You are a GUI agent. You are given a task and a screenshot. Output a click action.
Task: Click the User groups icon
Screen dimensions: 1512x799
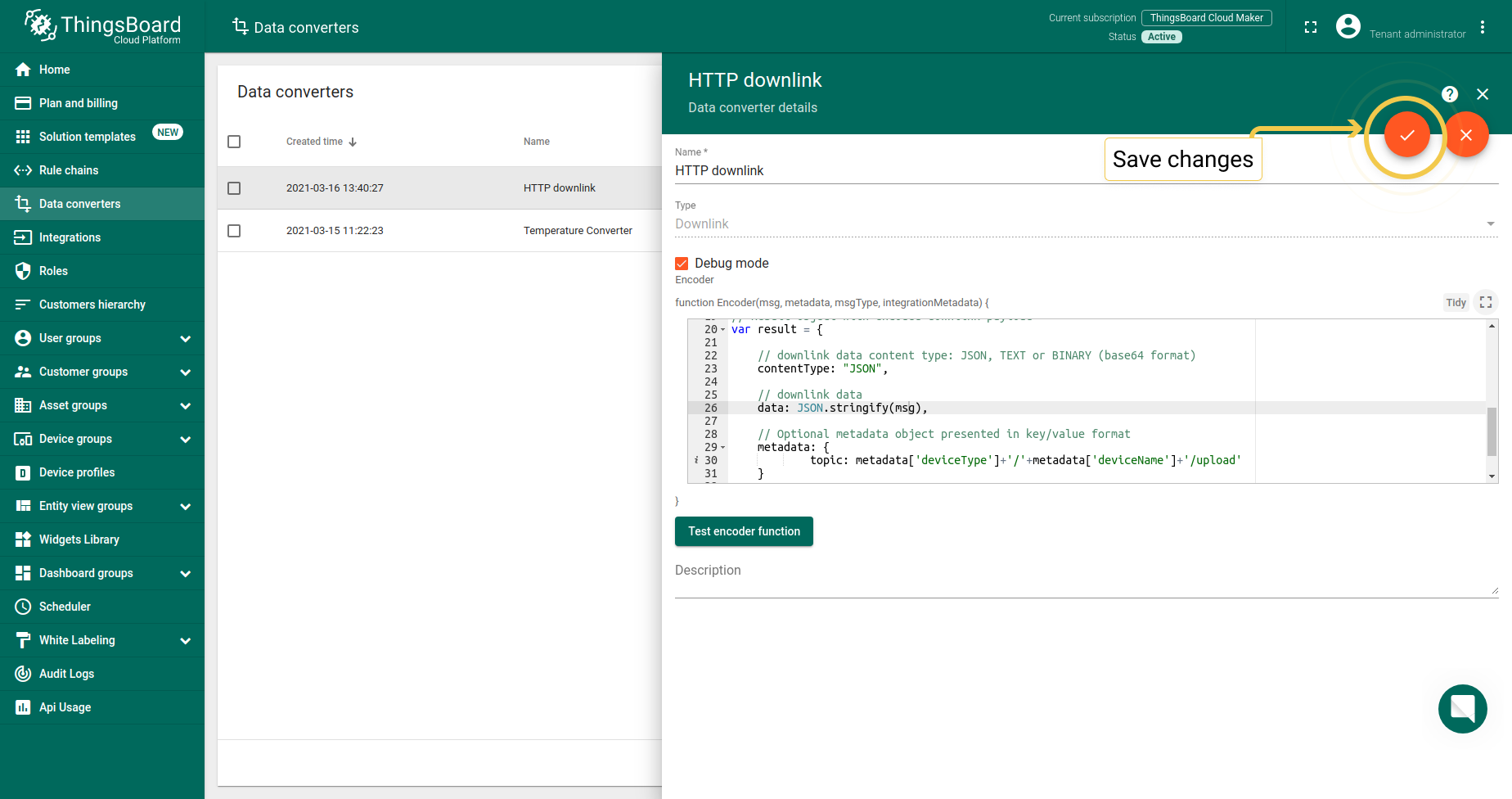(x=23, y=338)
